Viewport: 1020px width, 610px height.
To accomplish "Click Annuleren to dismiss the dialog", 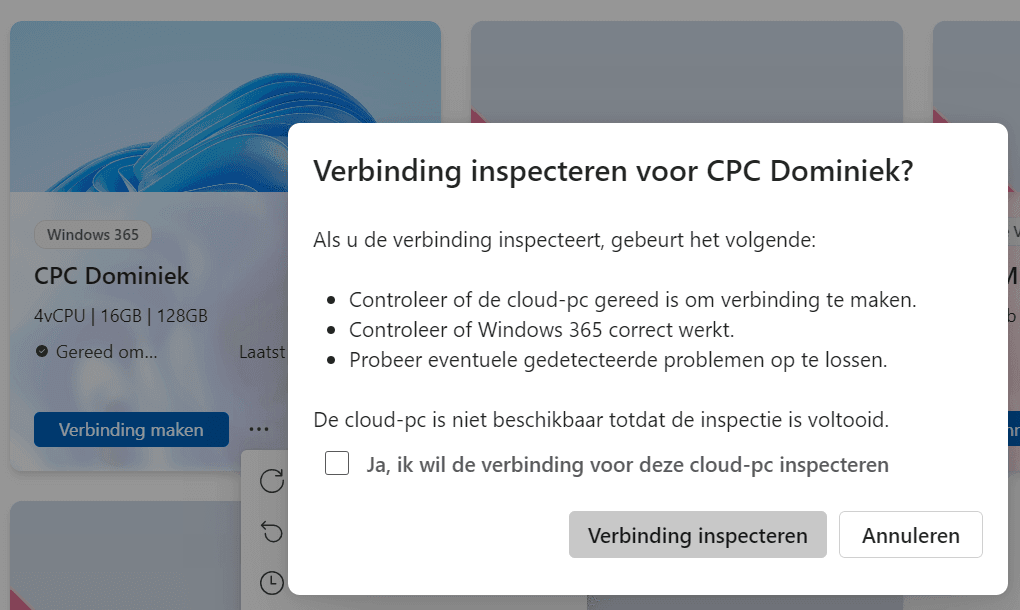I will click(910, 534).
